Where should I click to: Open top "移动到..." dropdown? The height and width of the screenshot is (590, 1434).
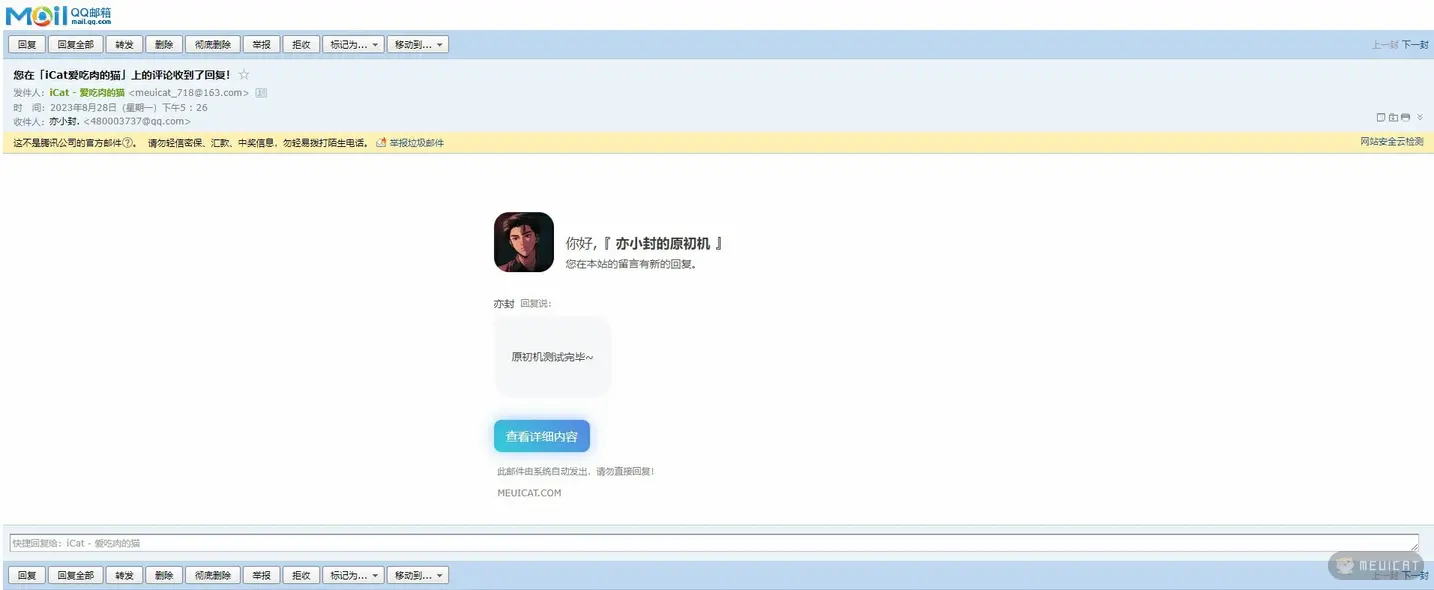[x=417, y=45]
